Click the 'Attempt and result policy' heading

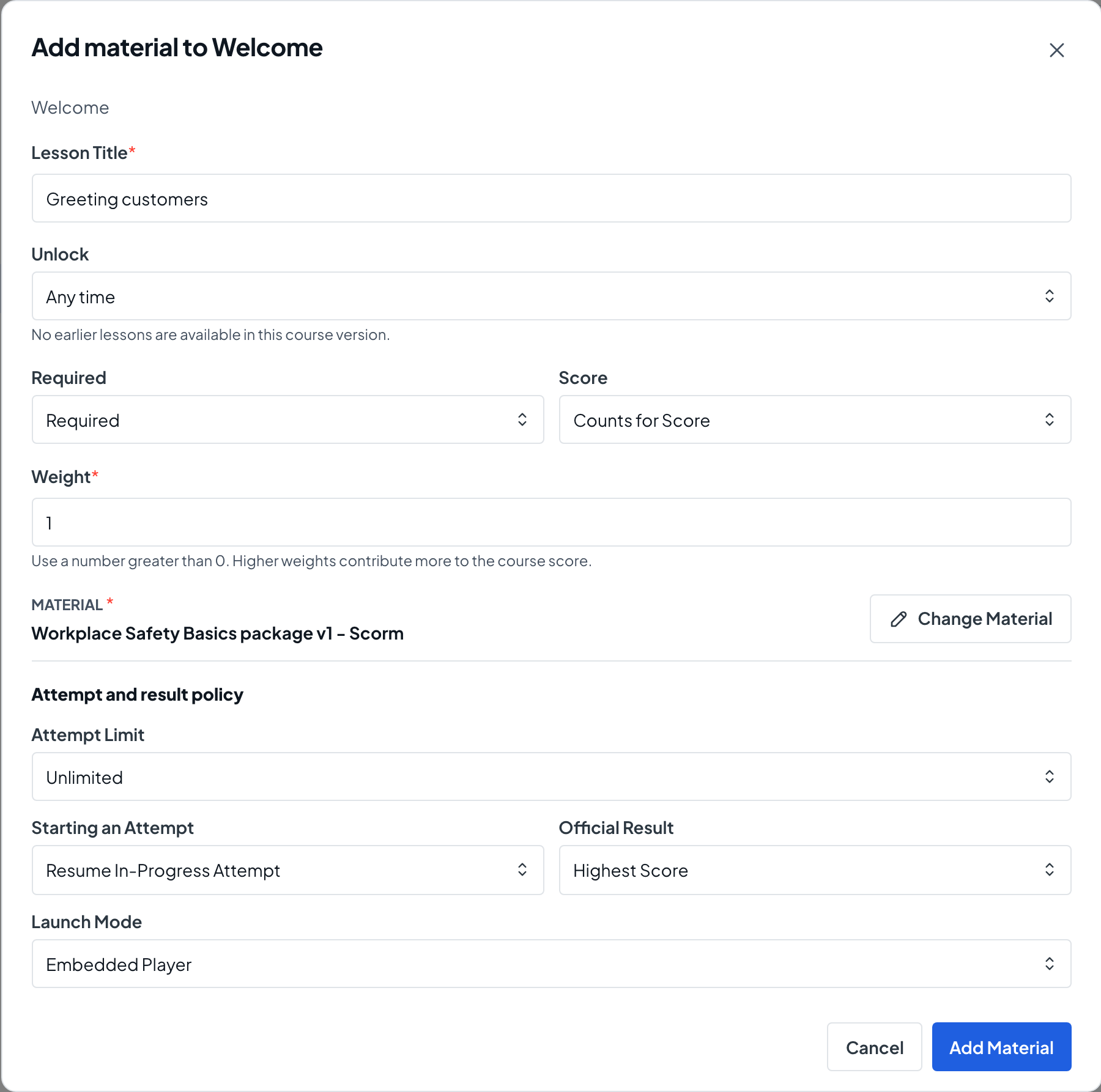pos(137,695)
